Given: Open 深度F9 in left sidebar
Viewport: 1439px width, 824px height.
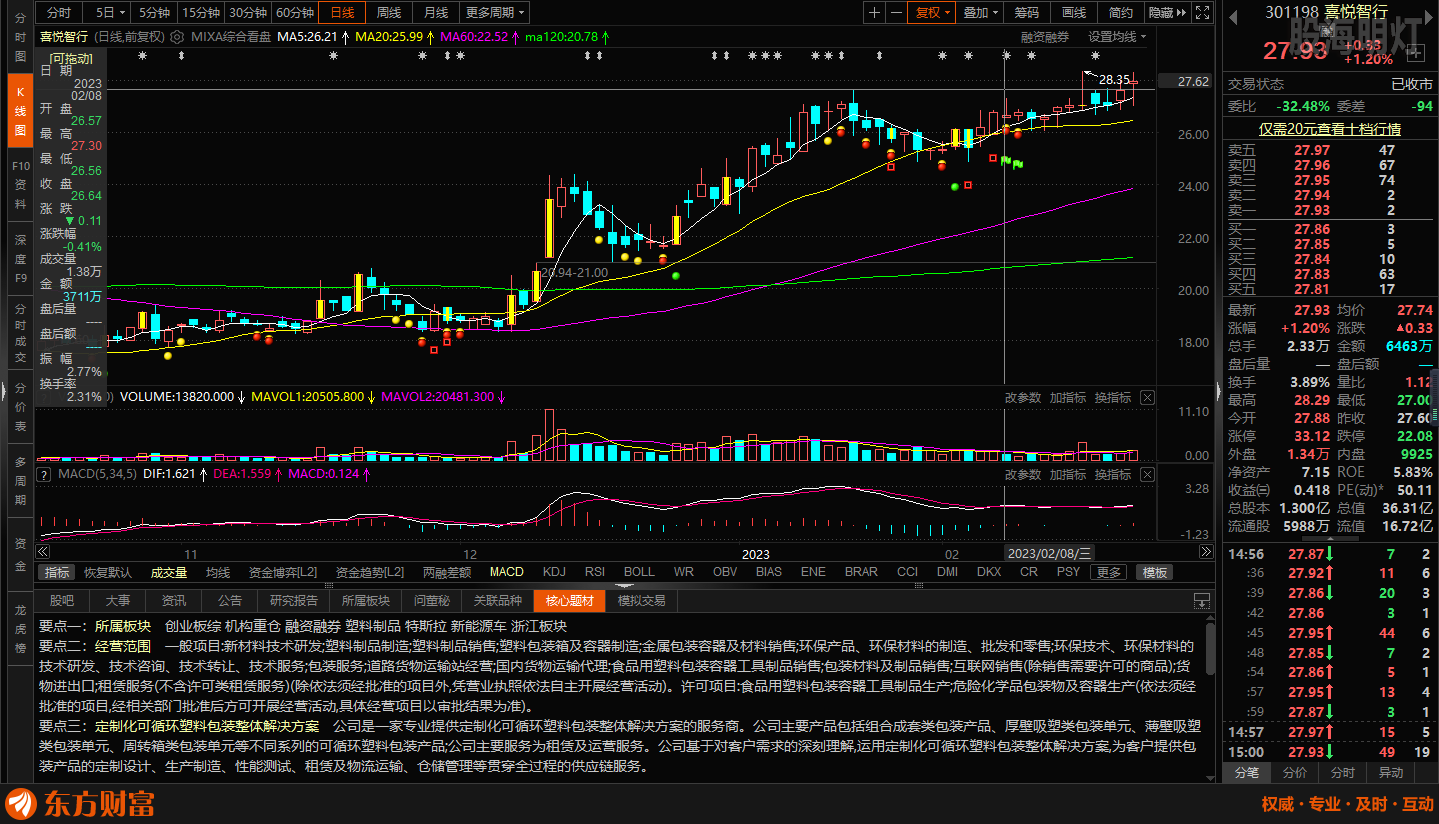Looking at the screenshot, I should pyautogui.click(x=20, y=258).
